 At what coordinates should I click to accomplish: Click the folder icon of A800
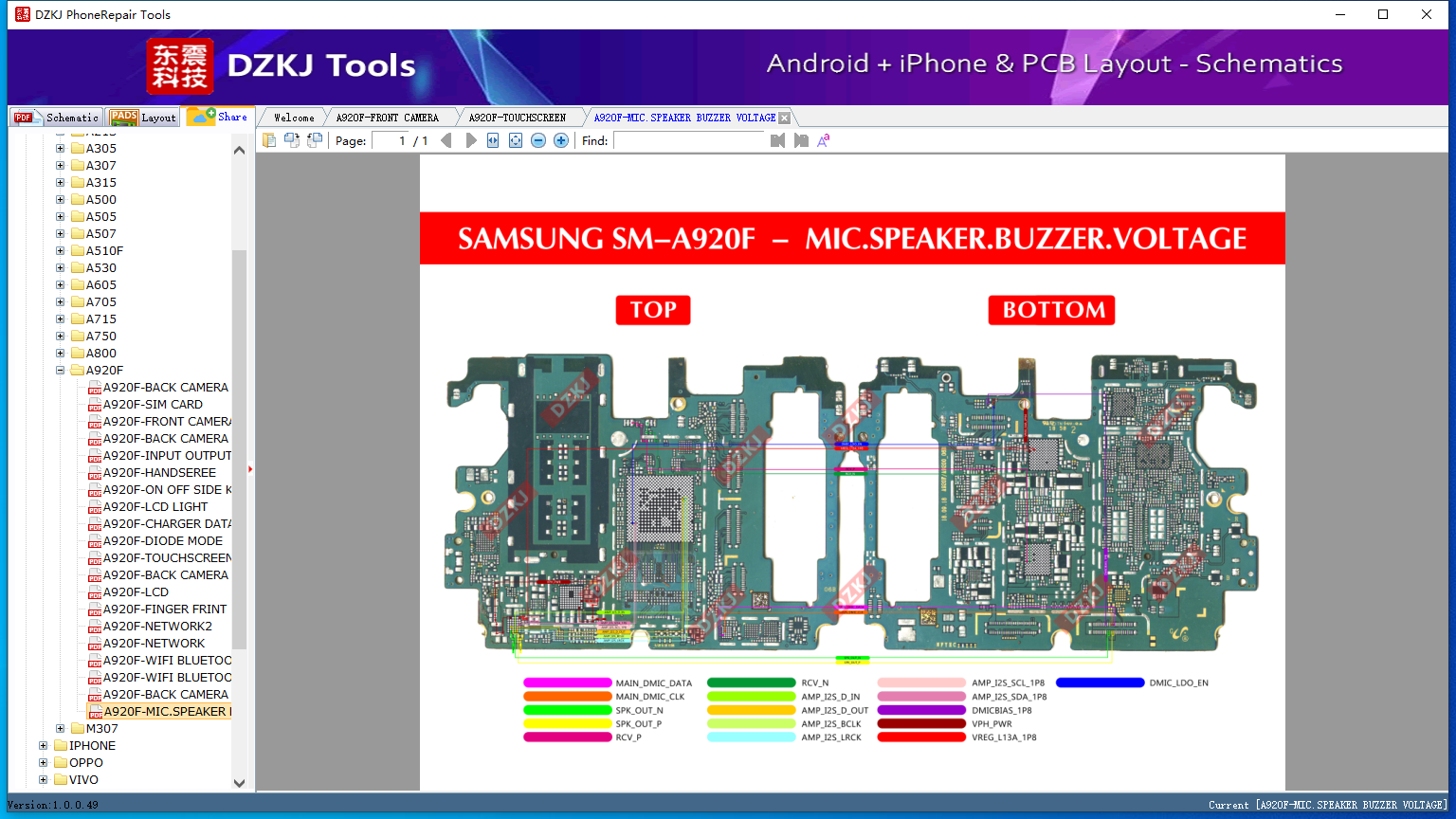(x=78, y=353)
